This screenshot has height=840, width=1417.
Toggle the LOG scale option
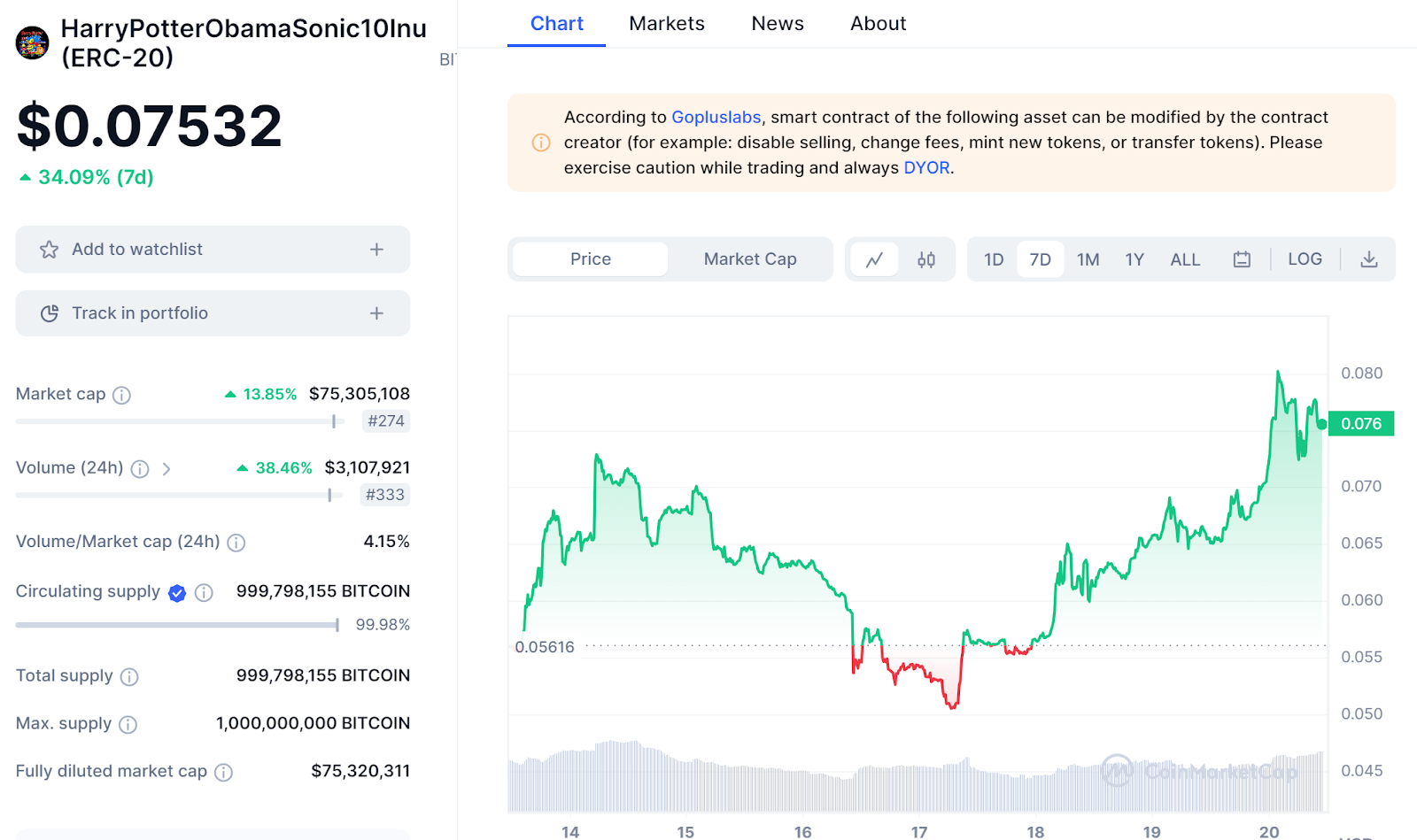(1305, 259)
